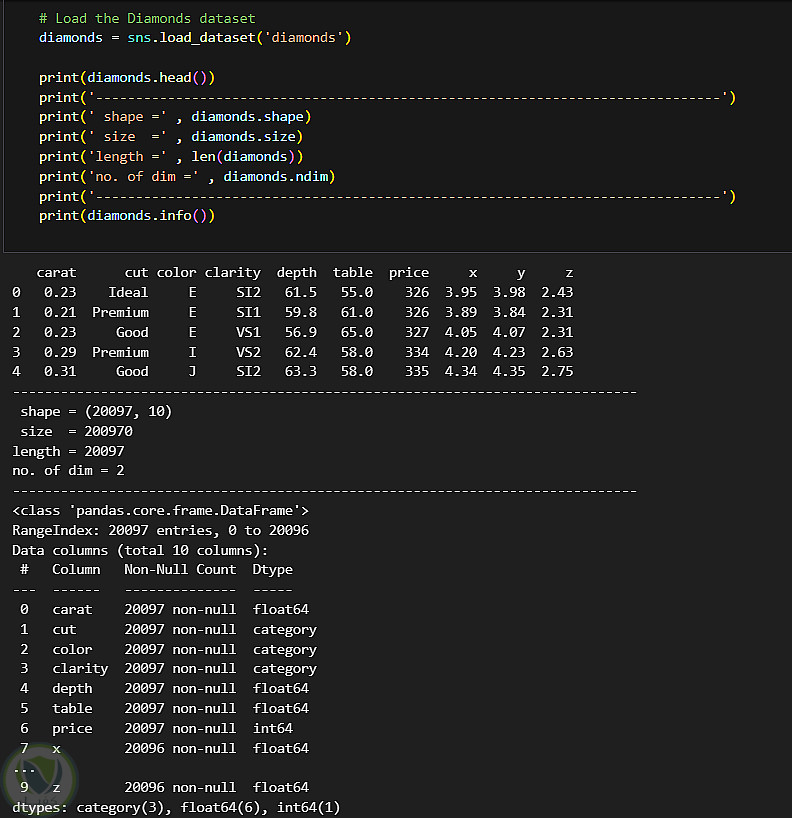Click the diamonds.size code line

[171, 136]
